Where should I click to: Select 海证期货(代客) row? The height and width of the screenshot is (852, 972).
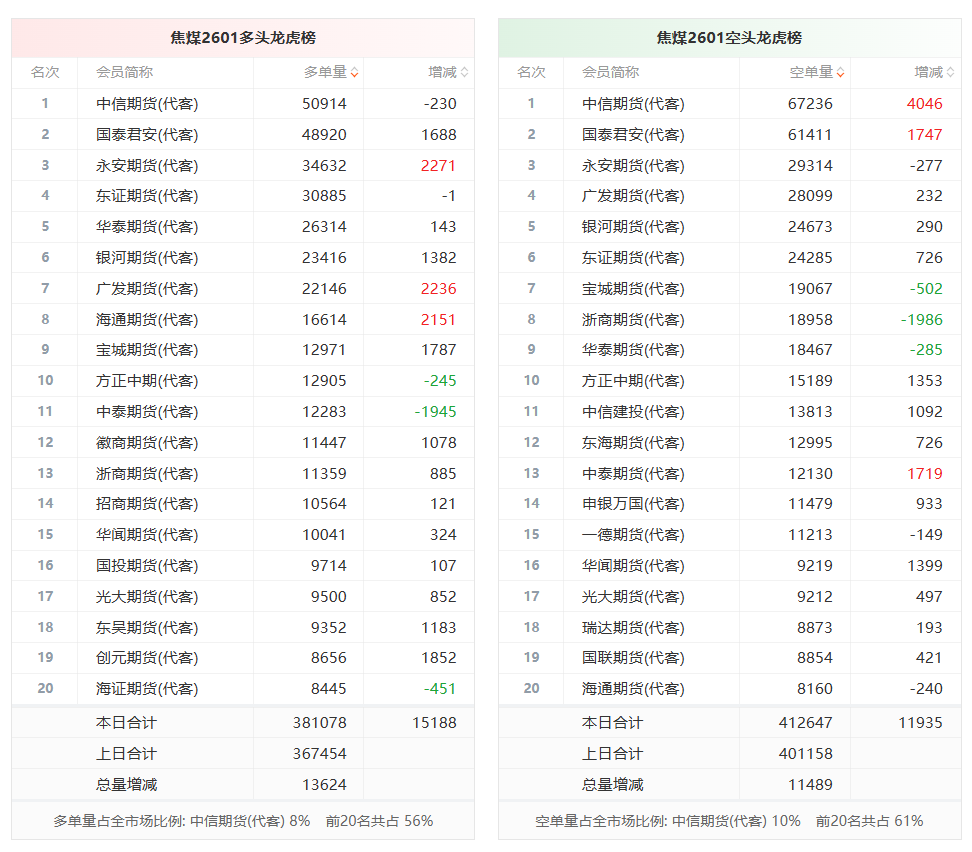(243, 689)
